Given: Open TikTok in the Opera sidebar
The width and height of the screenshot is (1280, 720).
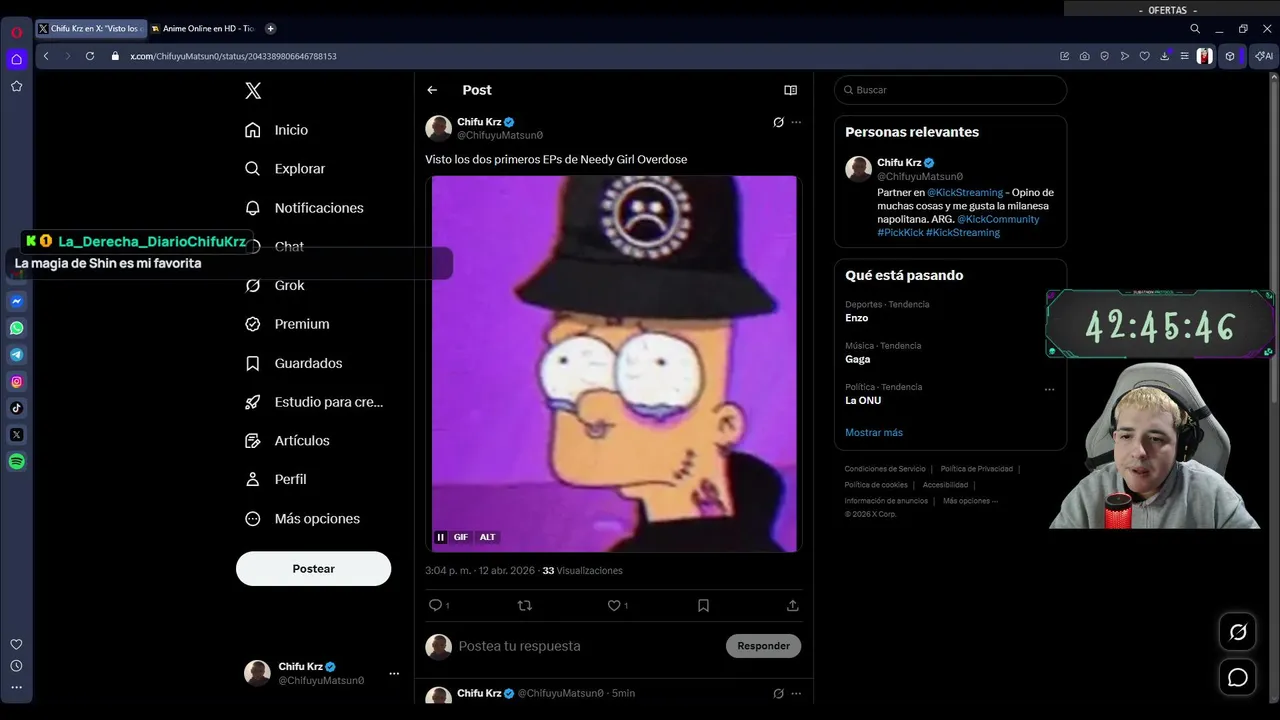Looking at the screenshot, I should tap(16, 408).
